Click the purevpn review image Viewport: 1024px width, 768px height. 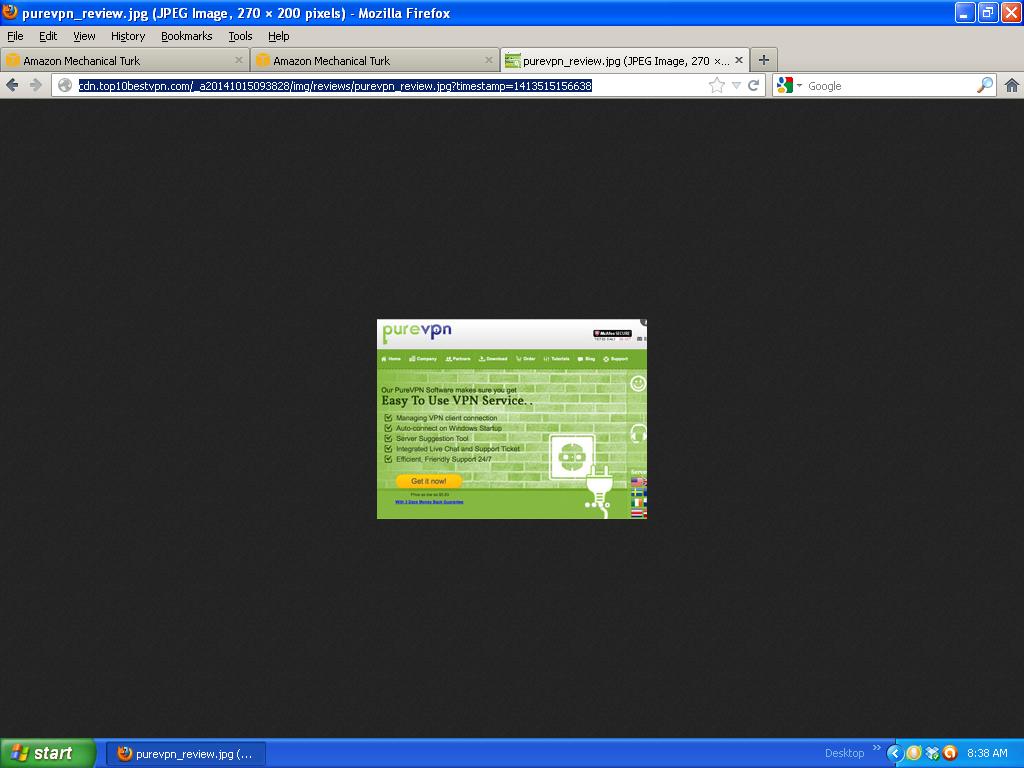pyautogui.click(x=512, y=419)
